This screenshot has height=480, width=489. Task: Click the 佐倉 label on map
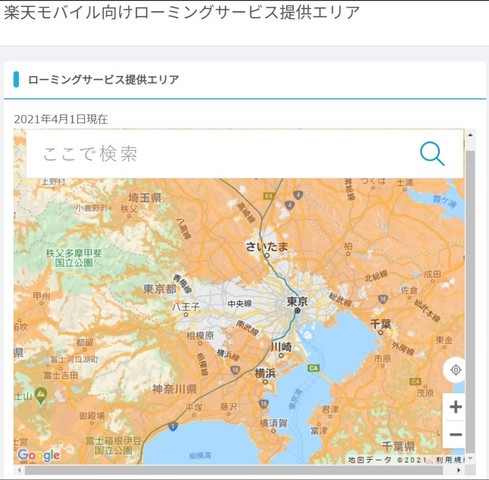point(409,290)
